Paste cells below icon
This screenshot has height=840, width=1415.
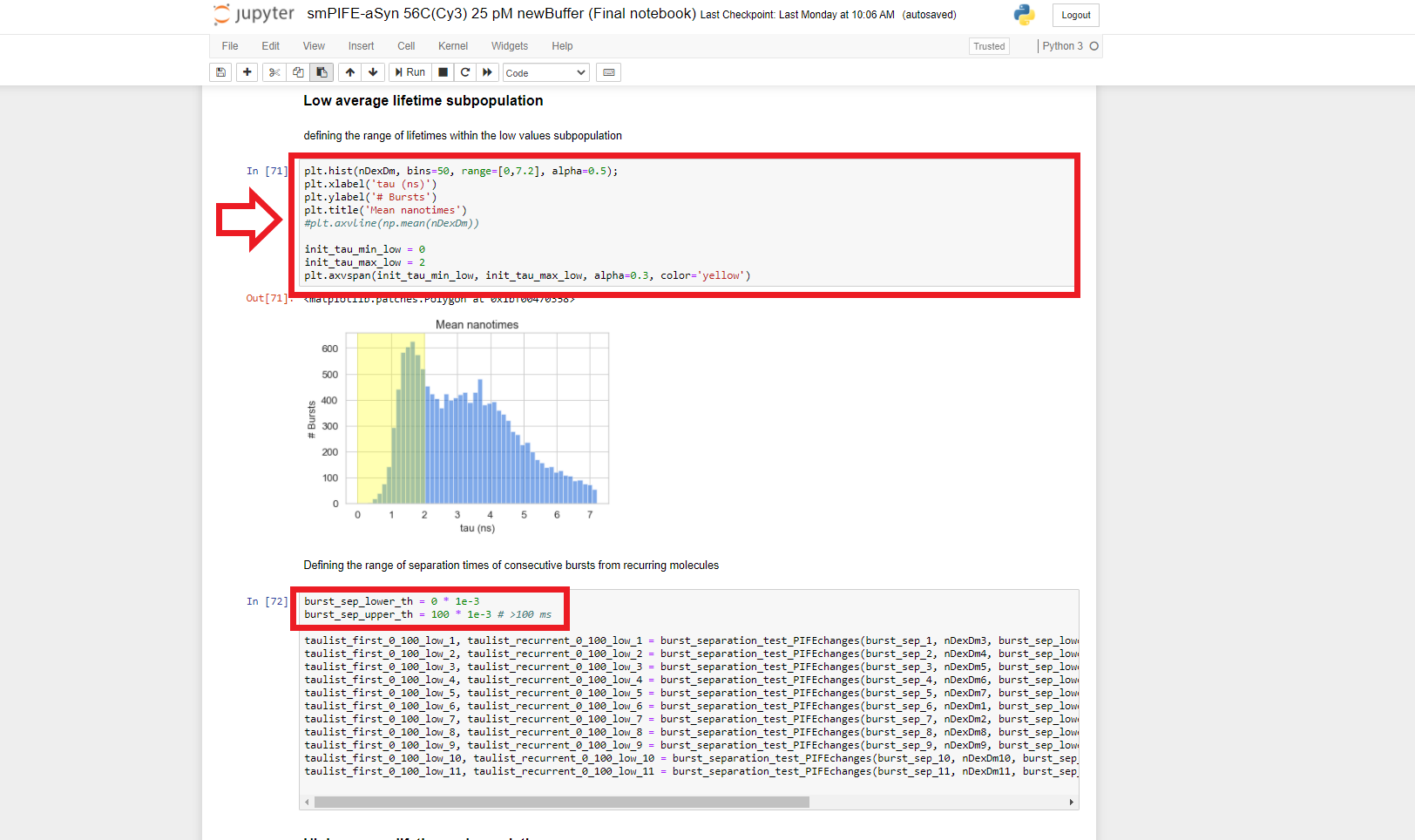click(322, 72)
